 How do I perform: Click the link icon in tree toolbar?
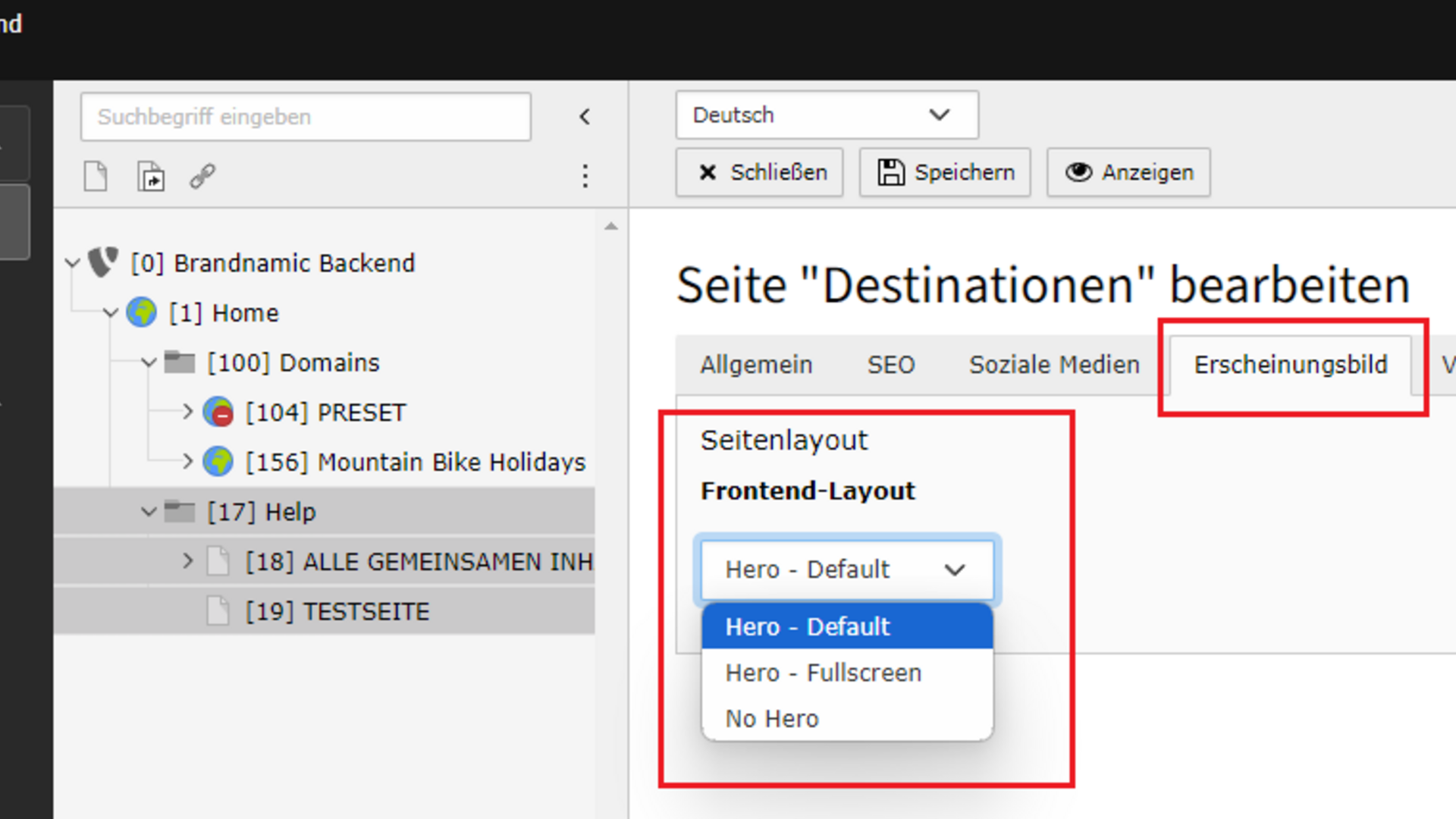(202, 177)
